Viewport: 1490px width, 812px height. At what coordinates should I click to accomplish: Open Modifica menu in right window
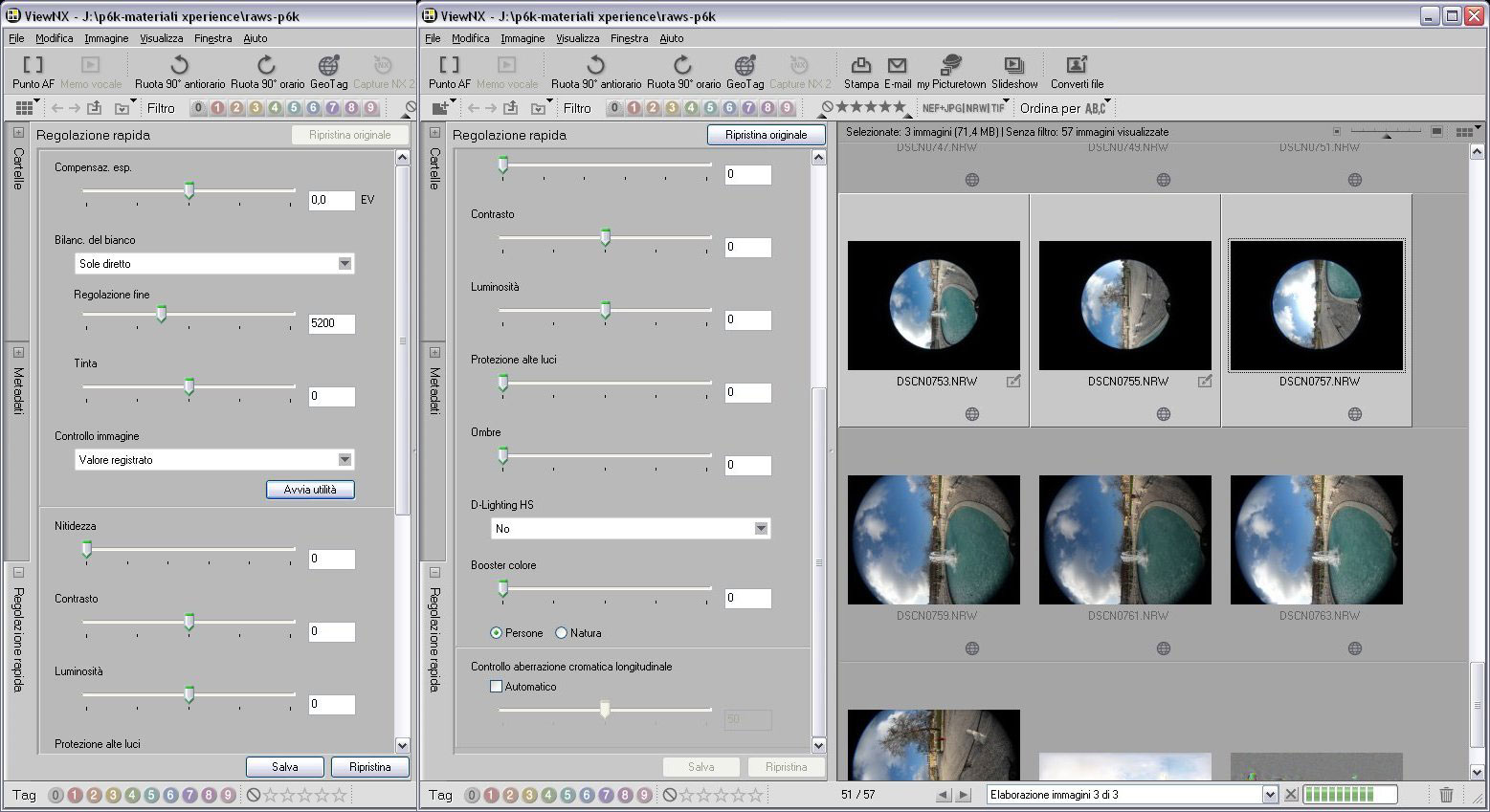pos(470,38)
